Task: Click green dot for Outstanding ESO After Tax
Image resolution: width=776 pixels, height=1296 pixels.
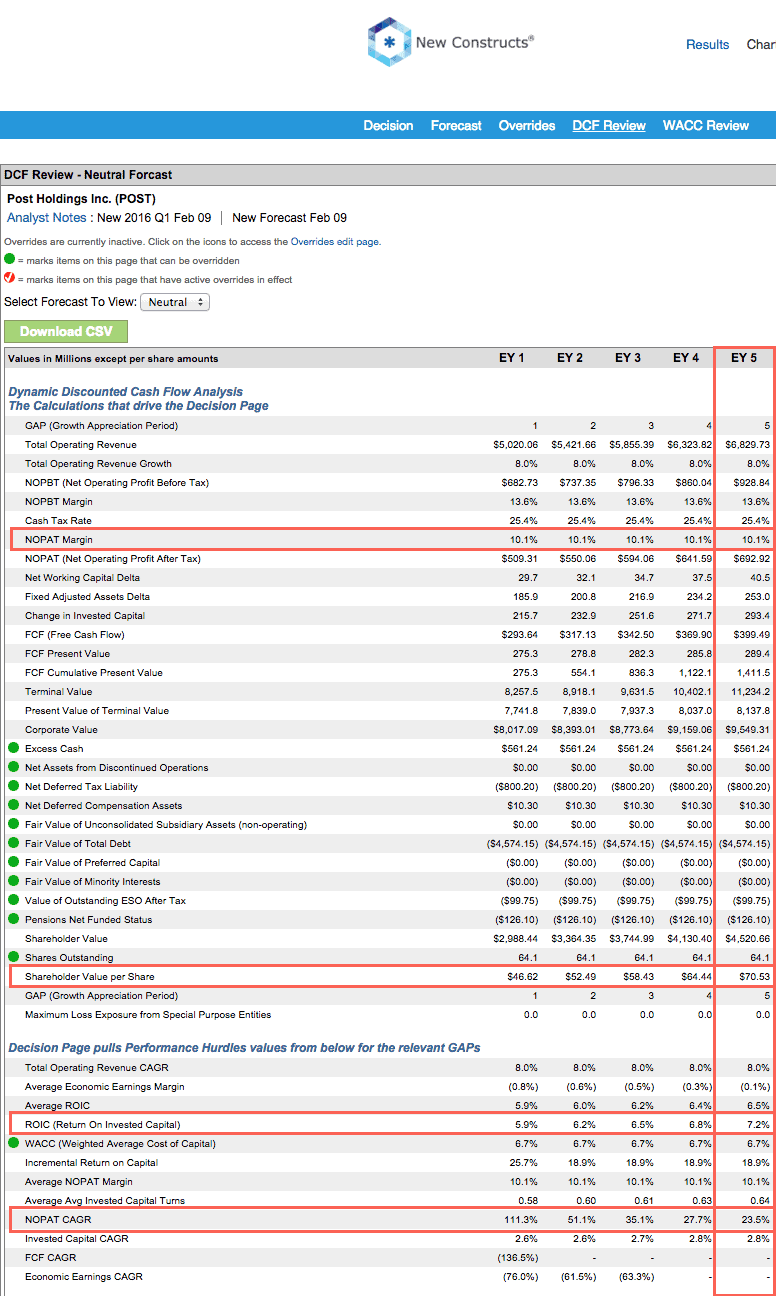Action: pos(13,900)
